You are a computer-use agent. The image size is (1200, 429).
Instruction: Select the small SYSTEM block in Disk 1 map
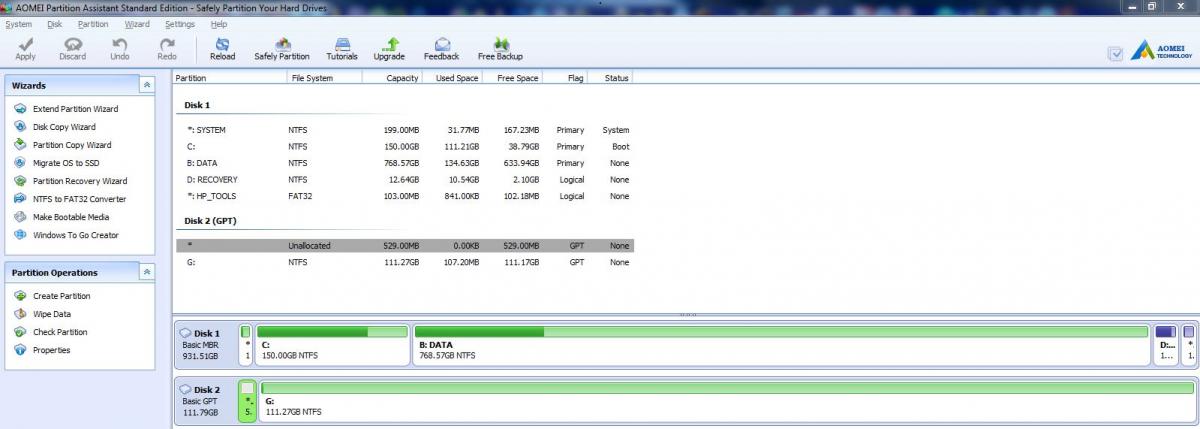[246, 344]
